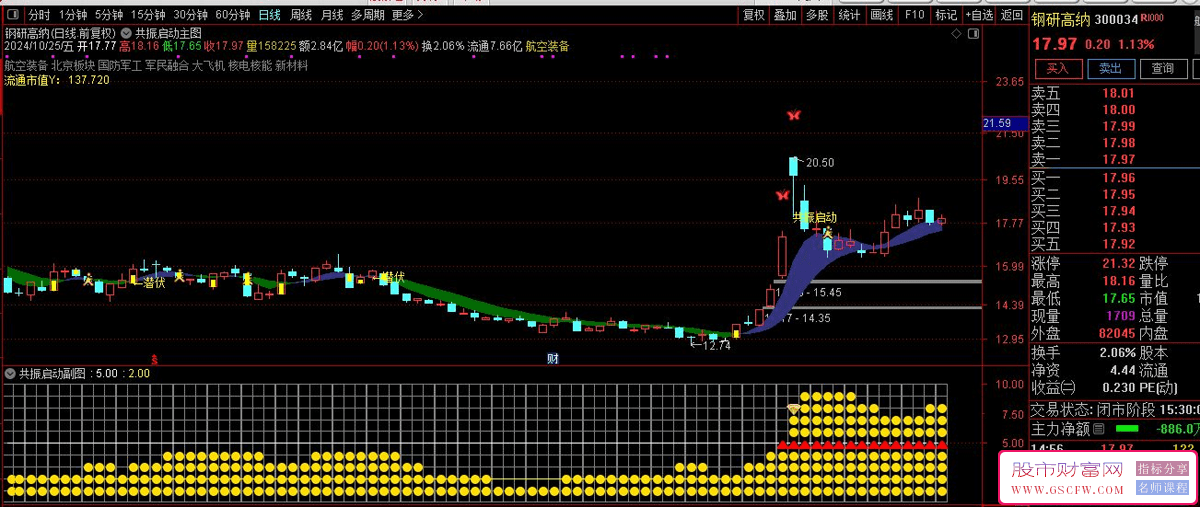Click the 财 info marker below chart
This screenshot has height=507, width=1200.
click(552, 357)
